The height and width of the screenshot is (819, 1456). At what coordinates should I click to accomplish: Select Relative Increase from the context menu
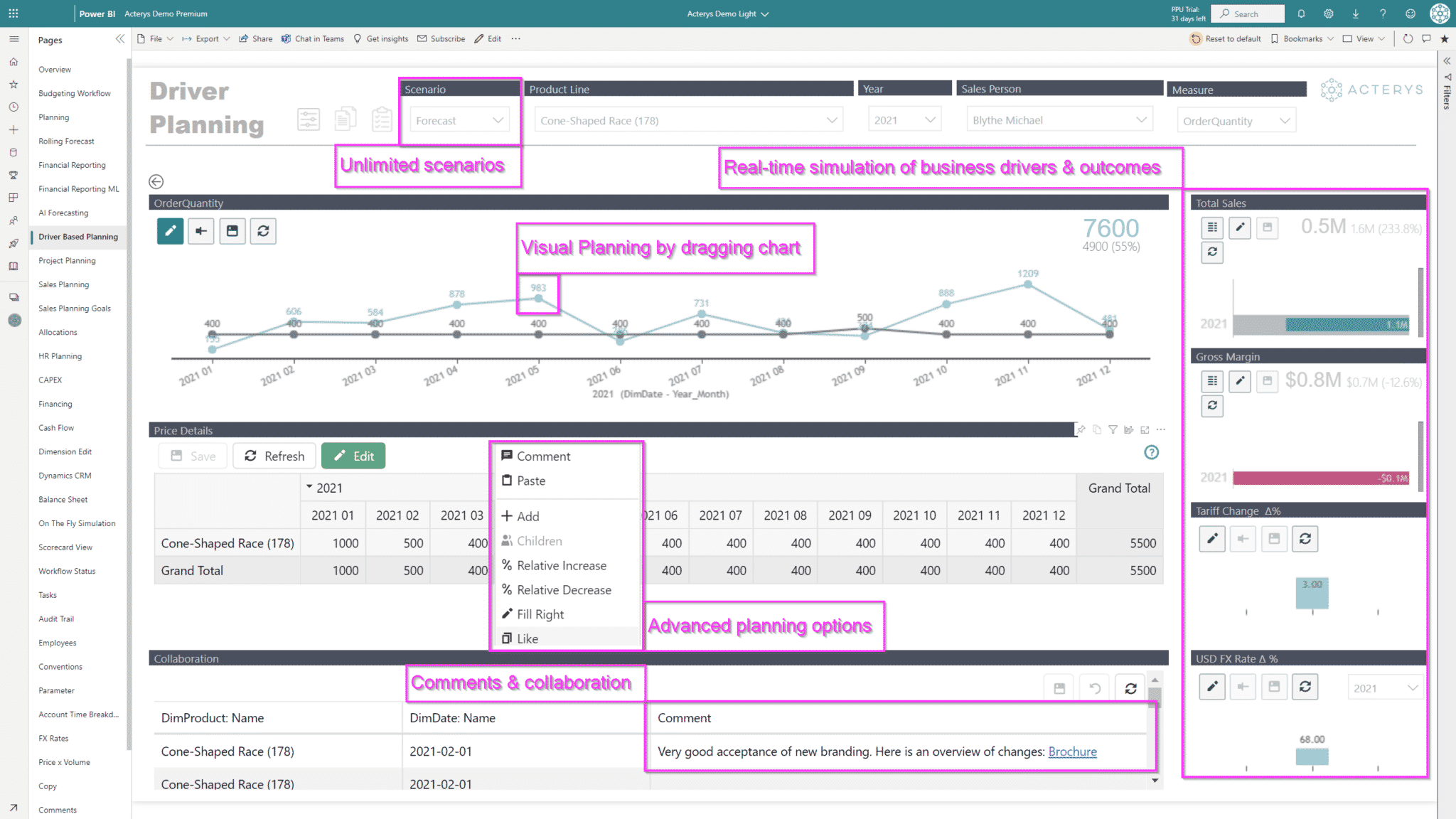(562, 565)
